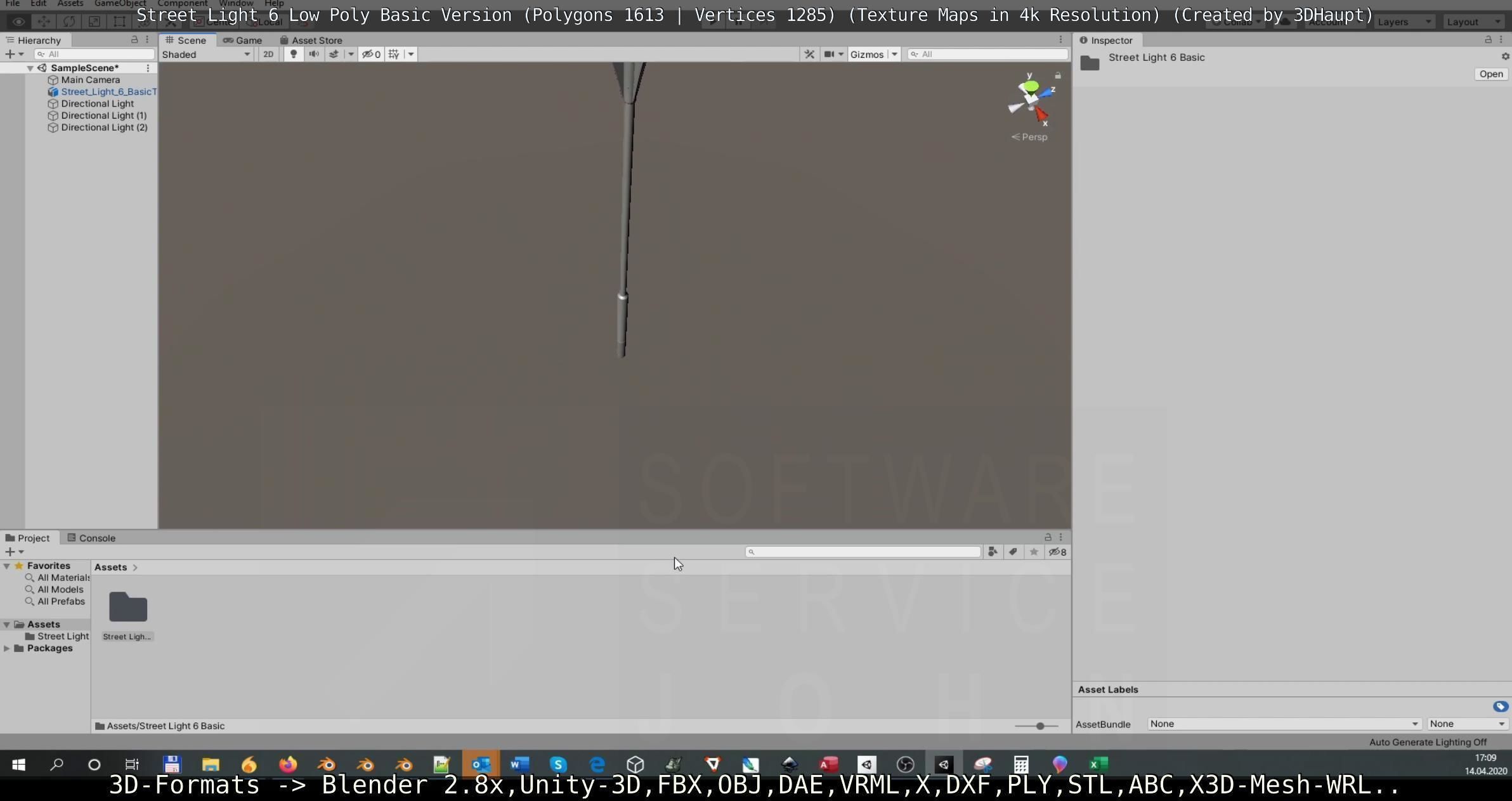Toggle scene audio with the speaker icon
Image resolution: width=1512 pixels, height=801 pixels.
313,55
